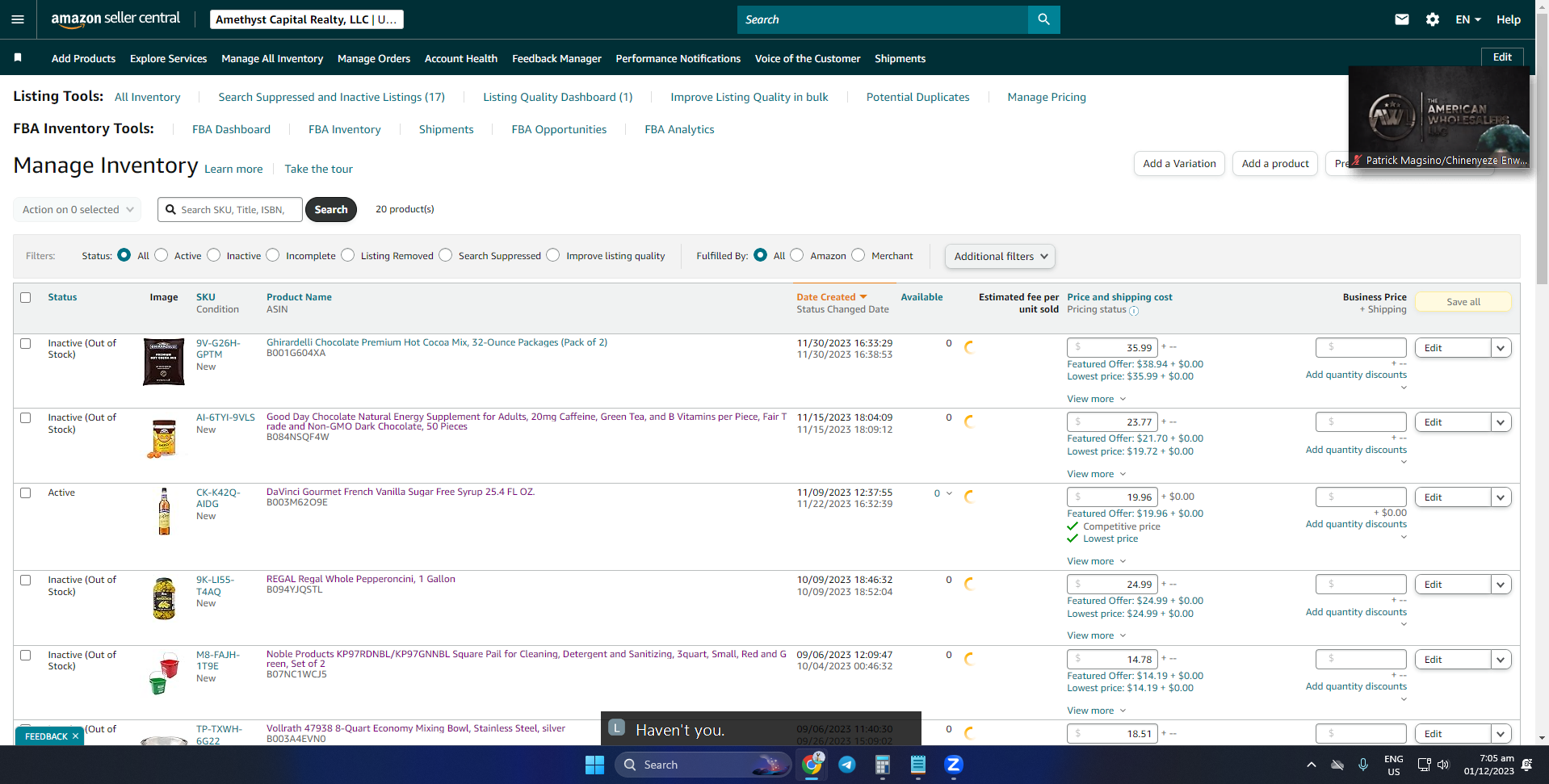Open the settings gear icon
The height and width of the screenshot is (784, 1549).
pyautogui.click(x=1433, y=19)
